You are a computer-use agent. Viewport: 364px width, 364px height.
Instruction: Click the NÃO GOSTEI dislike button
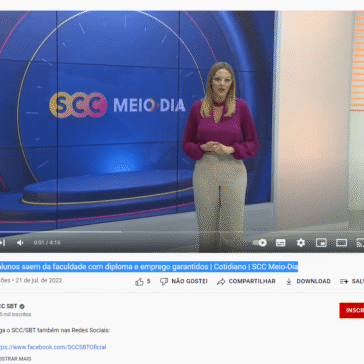pos(184,281)
